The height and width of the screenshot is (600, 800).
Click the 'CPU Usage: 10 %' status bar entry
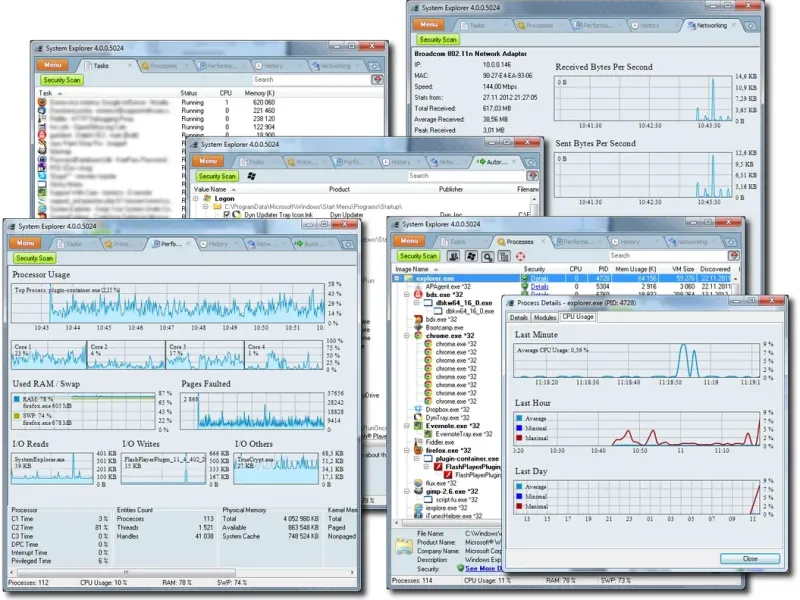click(x=104, y=583)
